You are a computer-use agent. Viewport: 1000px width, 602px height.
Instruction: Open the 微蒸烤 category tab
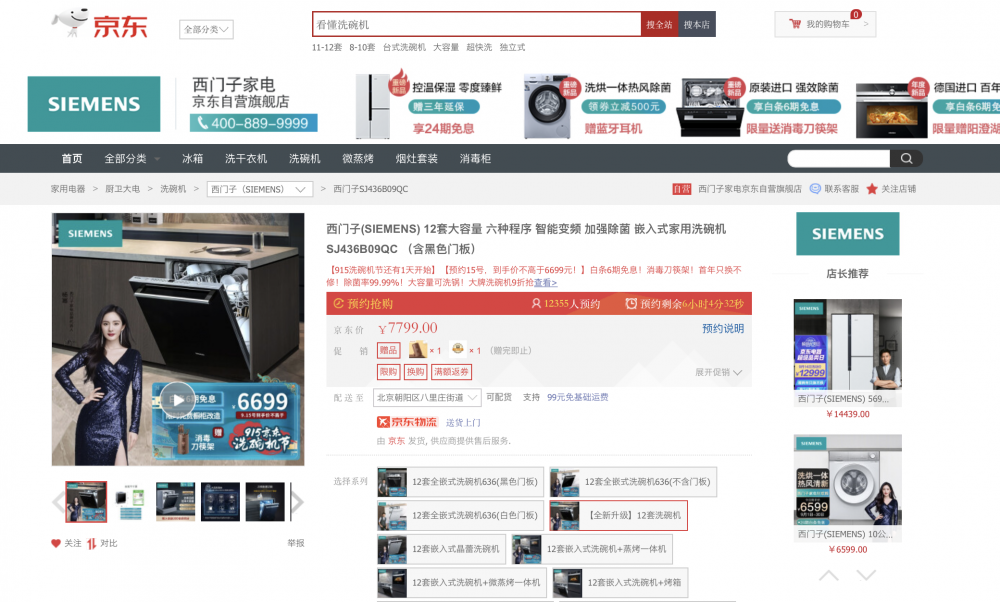pos(358,159)
